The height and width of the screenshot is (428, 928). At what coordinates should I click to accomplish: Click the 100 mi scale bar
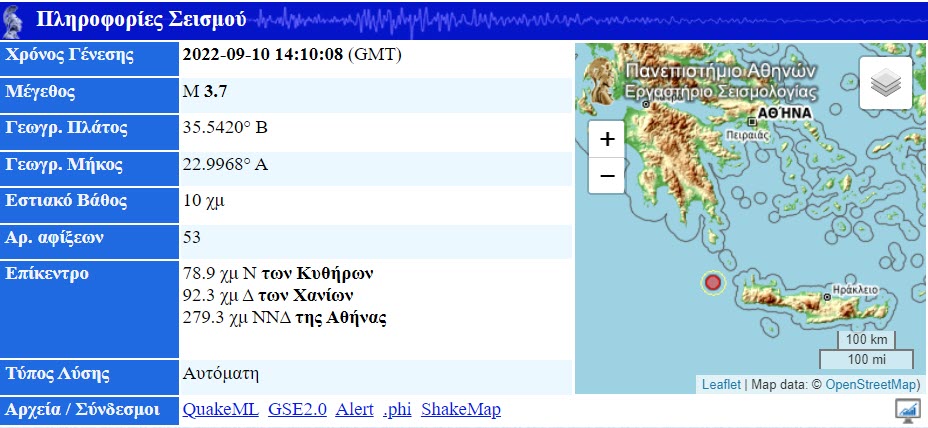(866, 359)
